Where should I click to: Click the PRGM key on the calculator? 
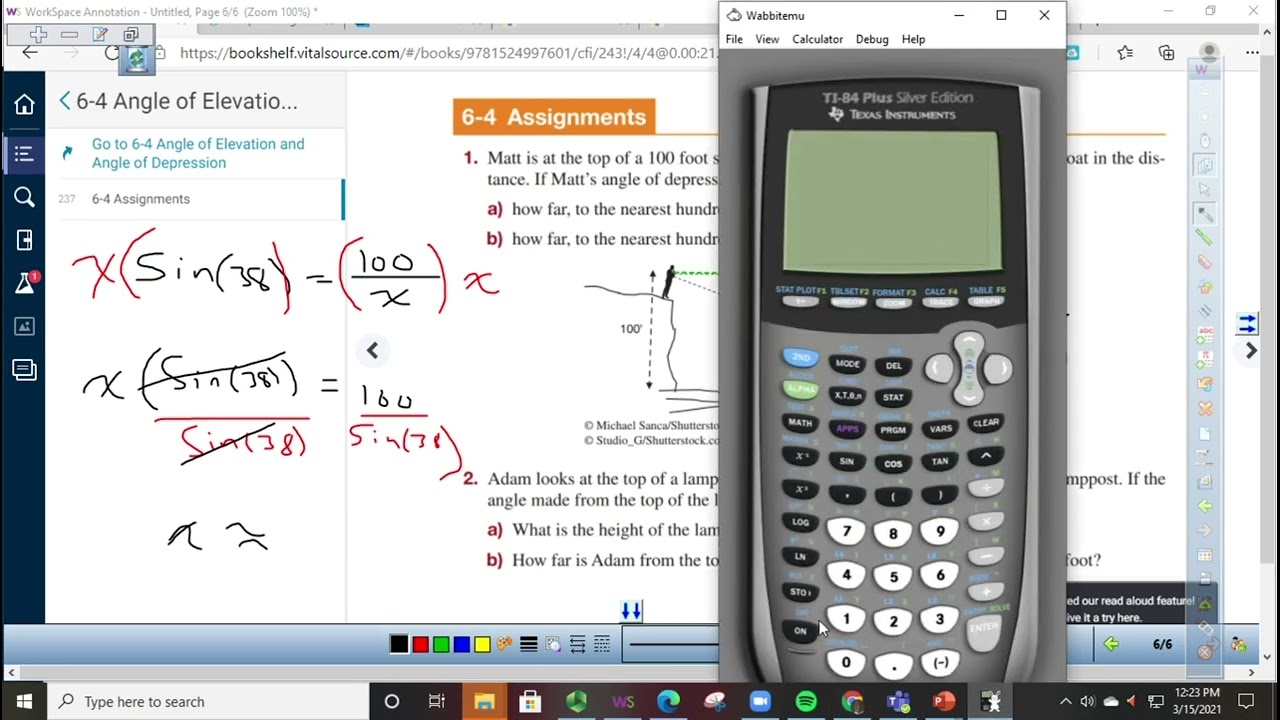pyautogui.click(x=893, y=430)
